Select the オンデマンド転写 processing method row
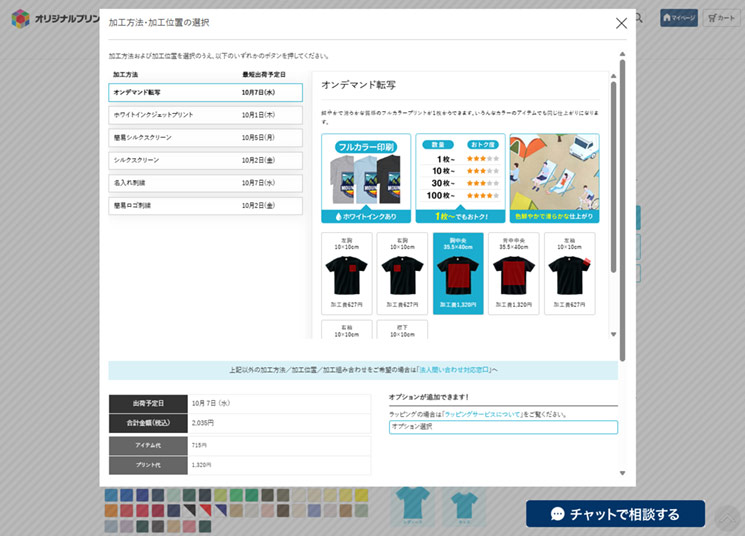745x536 pixels. point(205,92)
